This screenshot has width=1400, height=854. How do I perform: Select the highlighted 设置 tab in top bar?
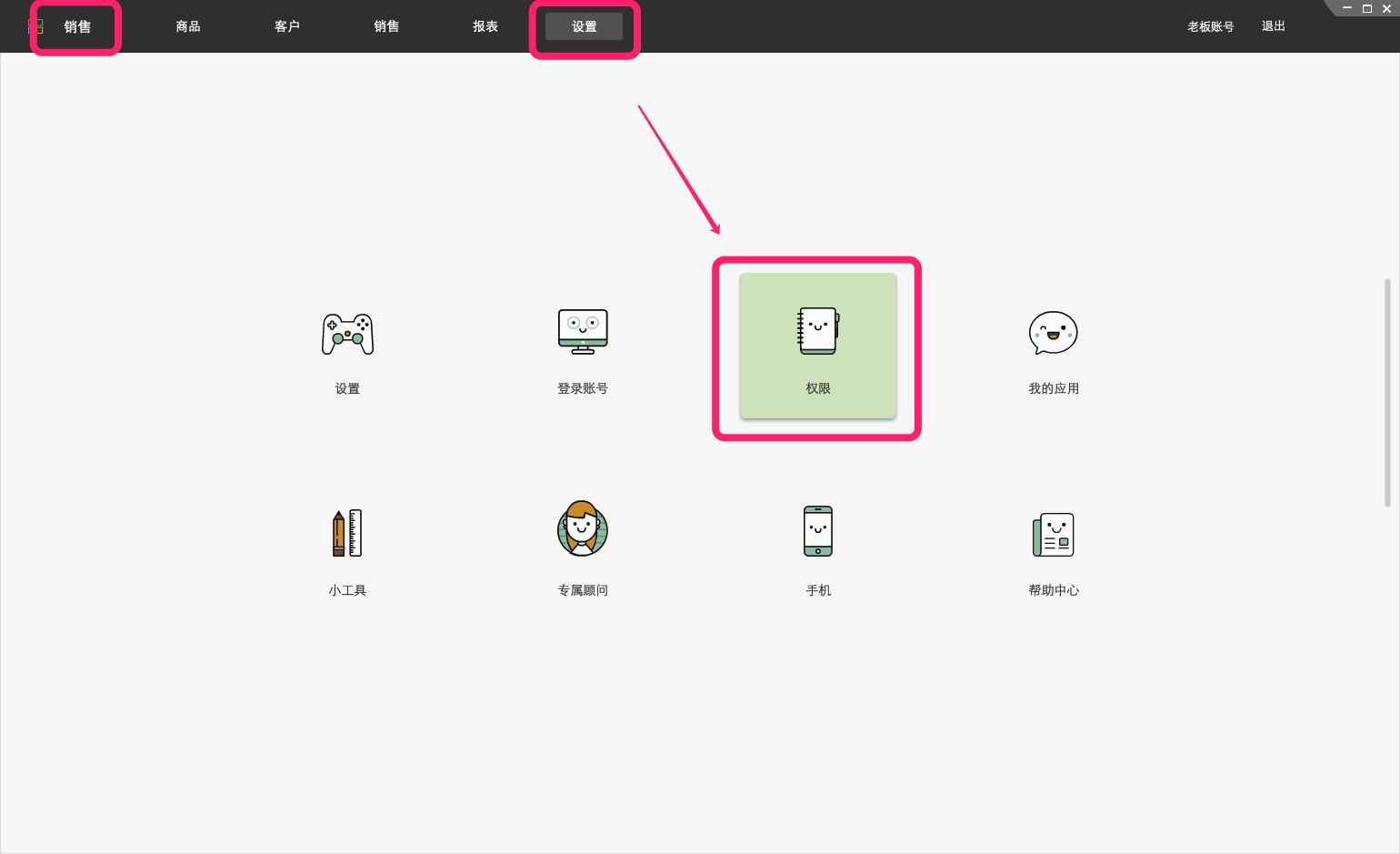pos(585,26)
